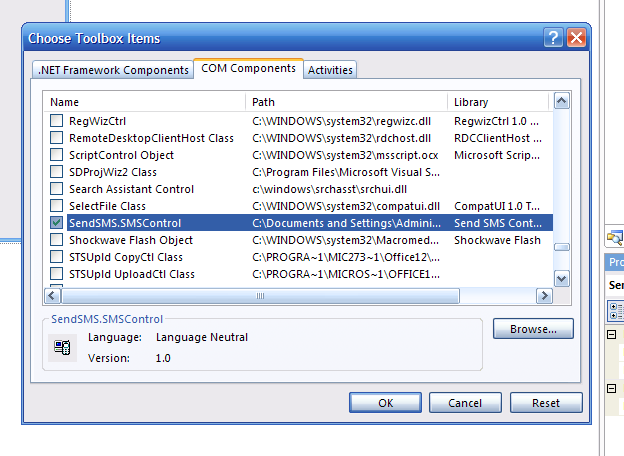This screenshot has height=456, width=624.
Task: Click the Help question mark button
Action: (553, 38)
